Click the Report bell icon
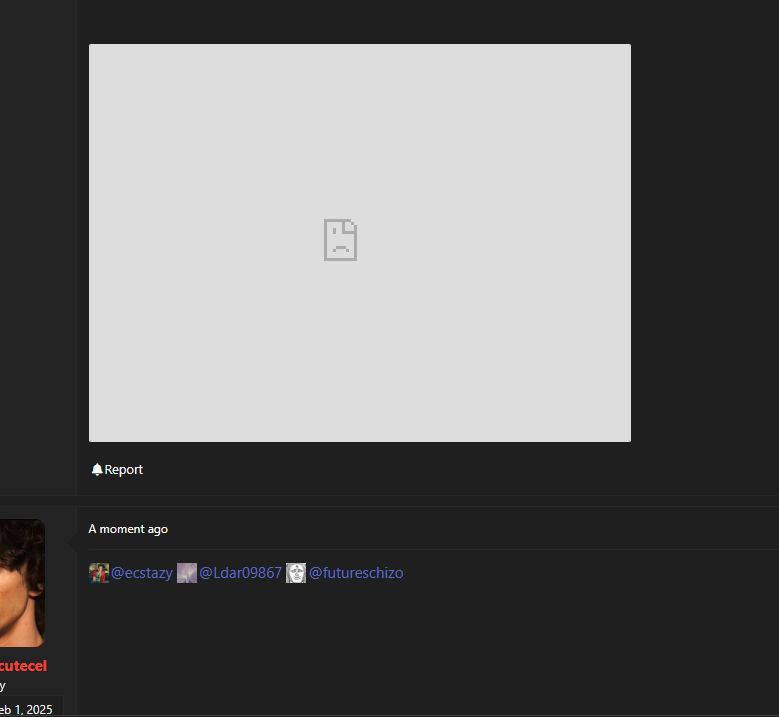The width and height of the screenshot is (779, 717). click(x=97, y=470)
